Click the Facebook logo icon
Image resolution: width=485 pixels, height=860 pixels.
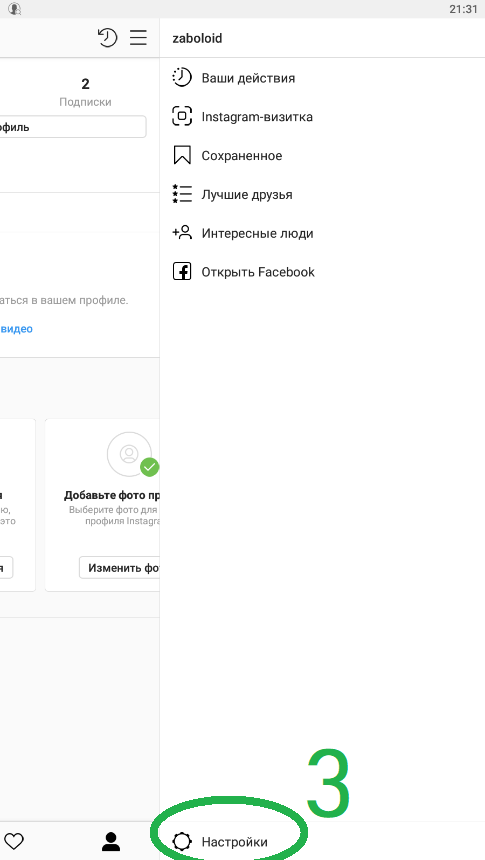pyautogui.click(x=182, y=271)
